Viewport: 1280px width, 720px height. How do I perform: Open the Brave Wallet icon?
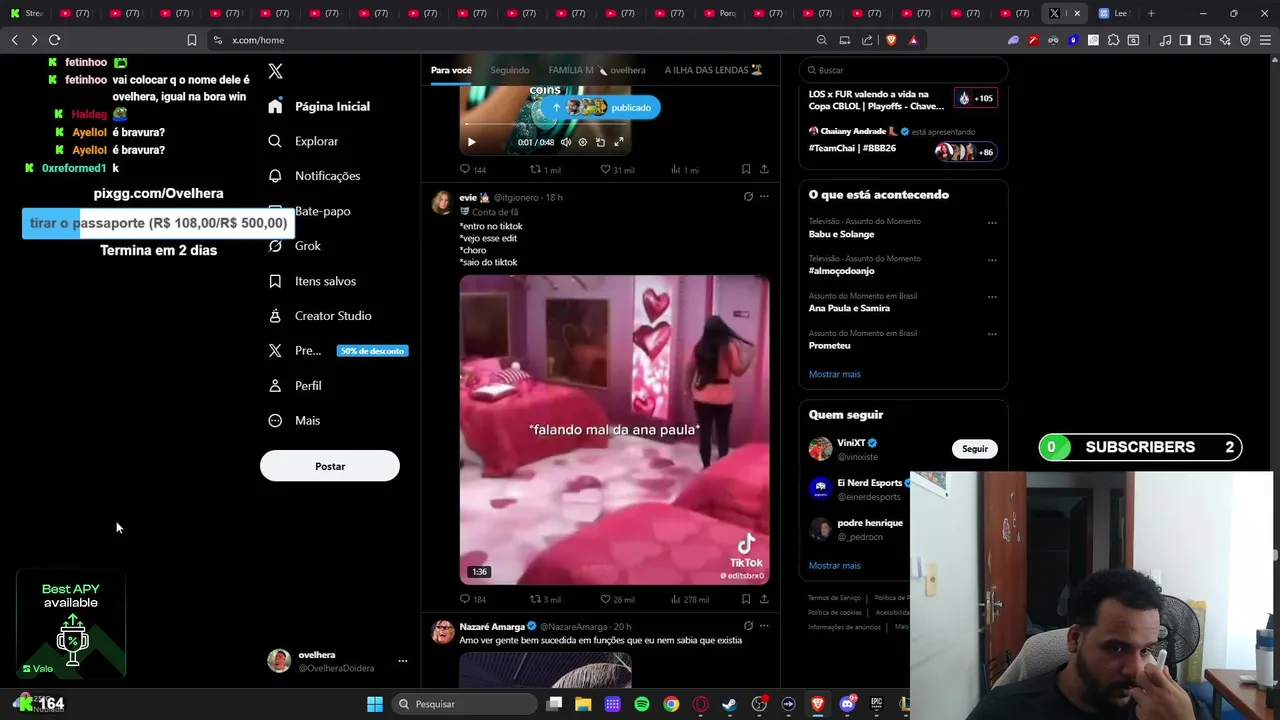point(1205,40)
